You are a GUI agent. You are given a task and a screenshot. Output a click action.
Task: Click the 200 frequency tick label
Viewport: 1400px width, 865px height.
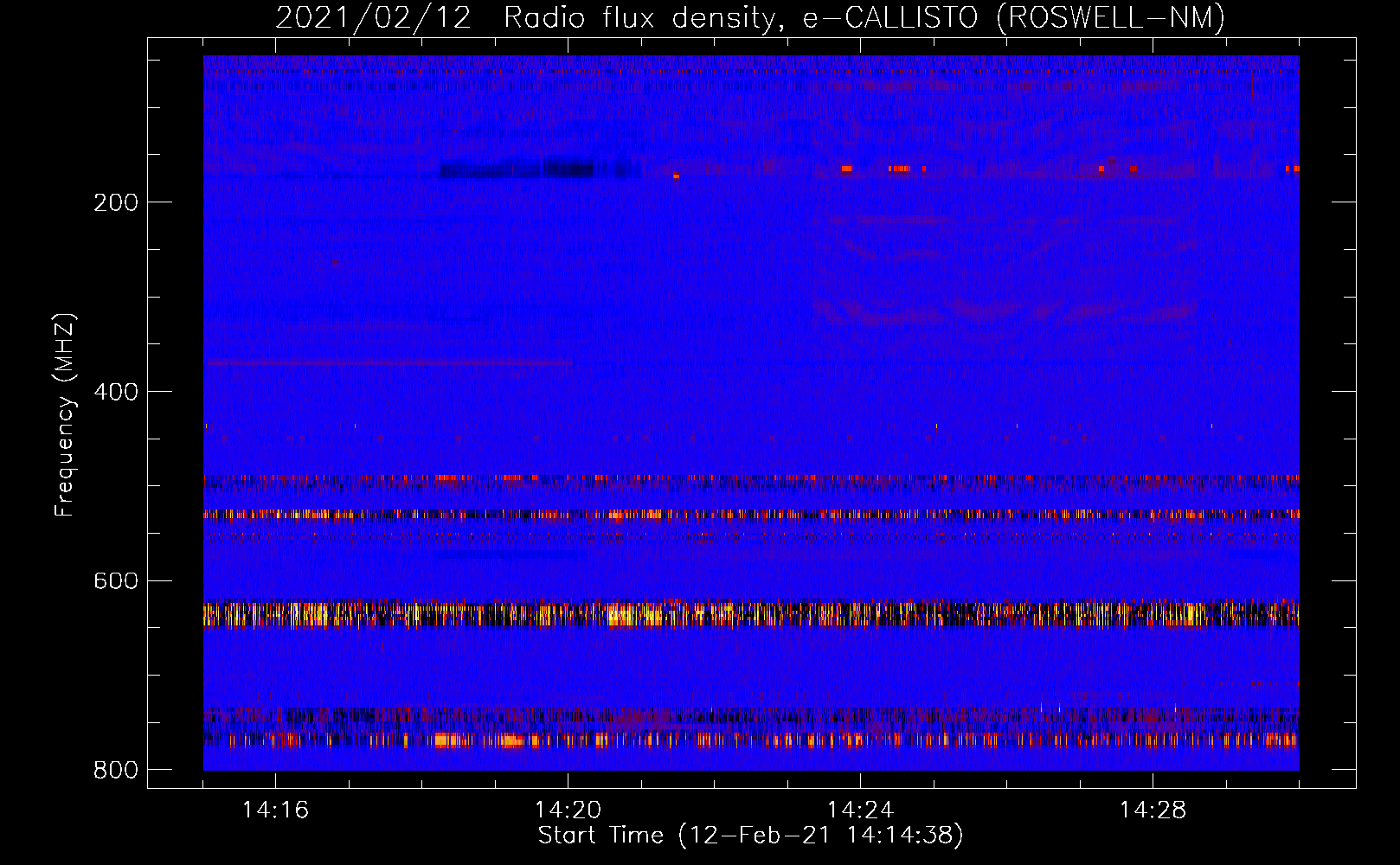click(116, 202)
